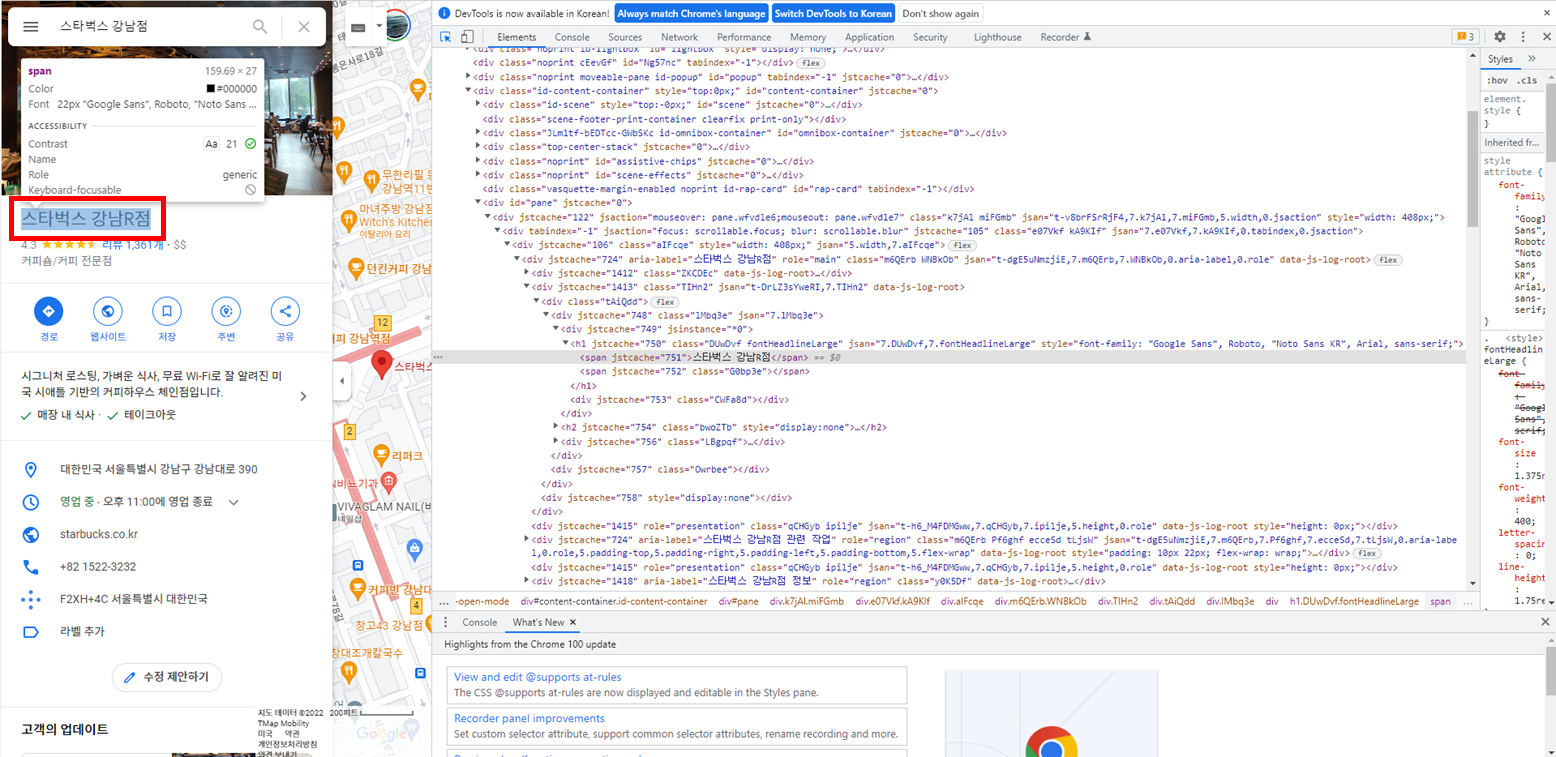Click the 수정 제안하기 suggest edit button
Viewport: 1556px width, 757px height.
(x=166, y=677)
